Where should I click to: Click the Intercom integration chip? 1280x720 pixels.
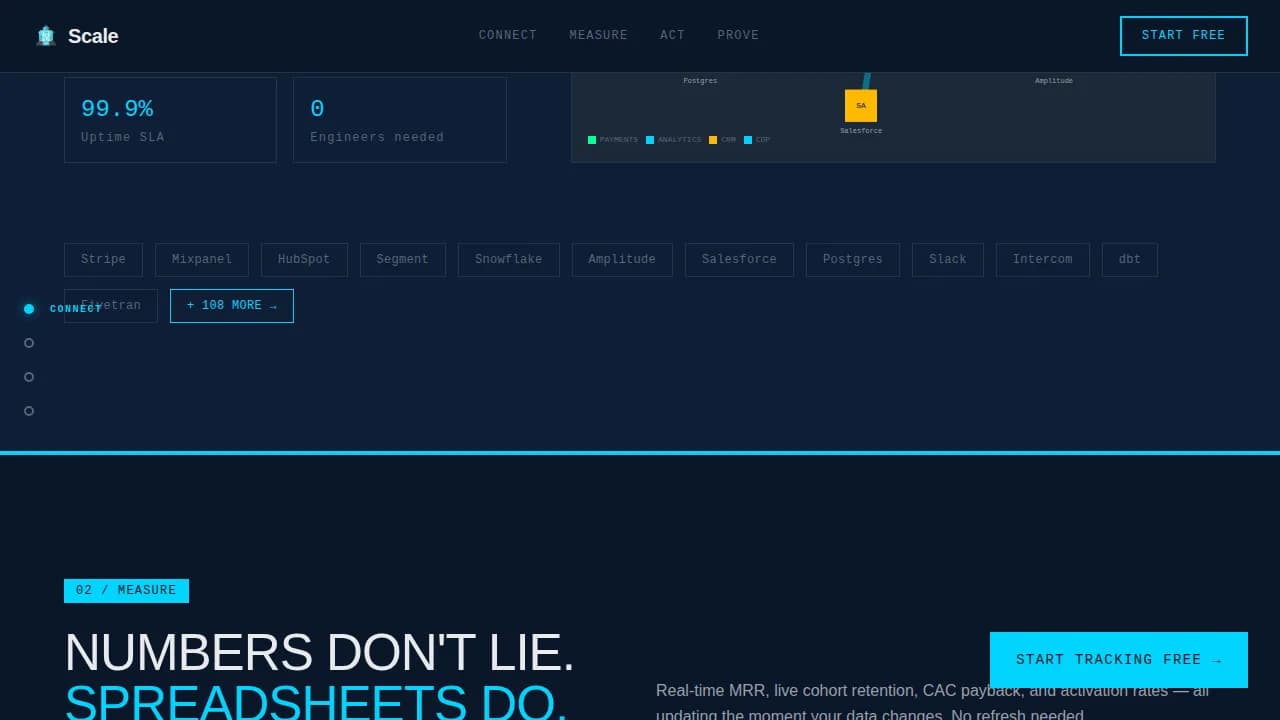(1043, 260)
